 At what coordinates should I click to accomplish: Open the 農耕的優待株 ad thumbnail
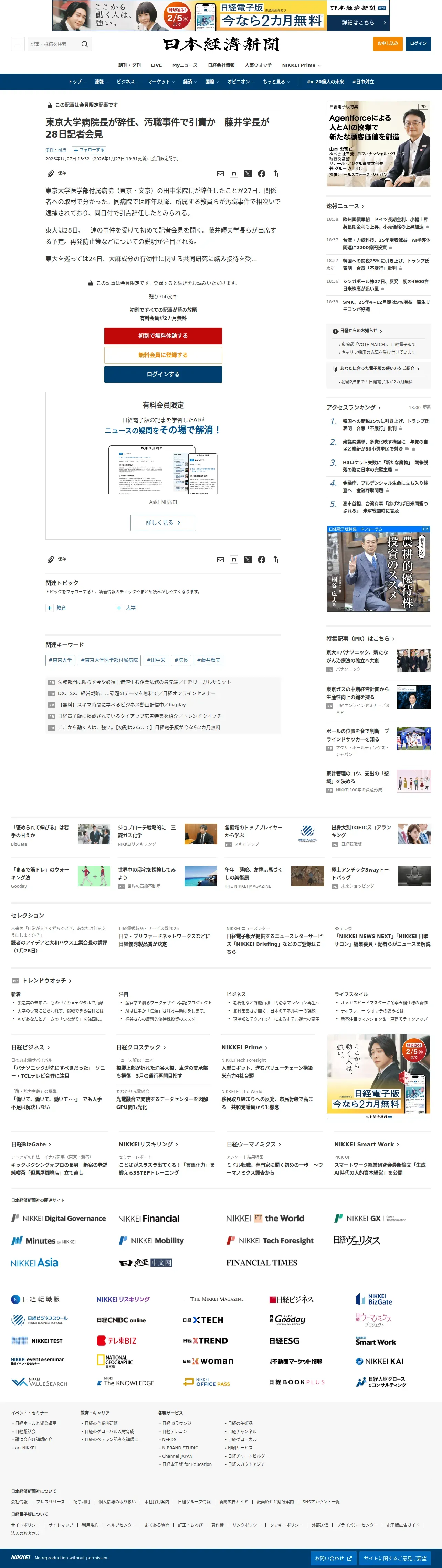(379, 569)
